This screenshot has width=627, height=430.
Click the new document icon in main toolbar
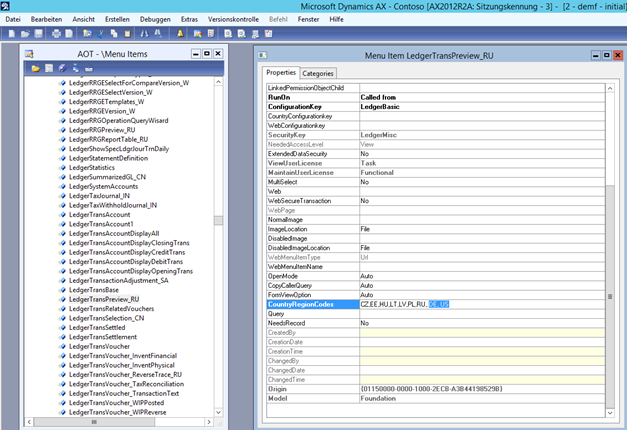pos(11,34)
